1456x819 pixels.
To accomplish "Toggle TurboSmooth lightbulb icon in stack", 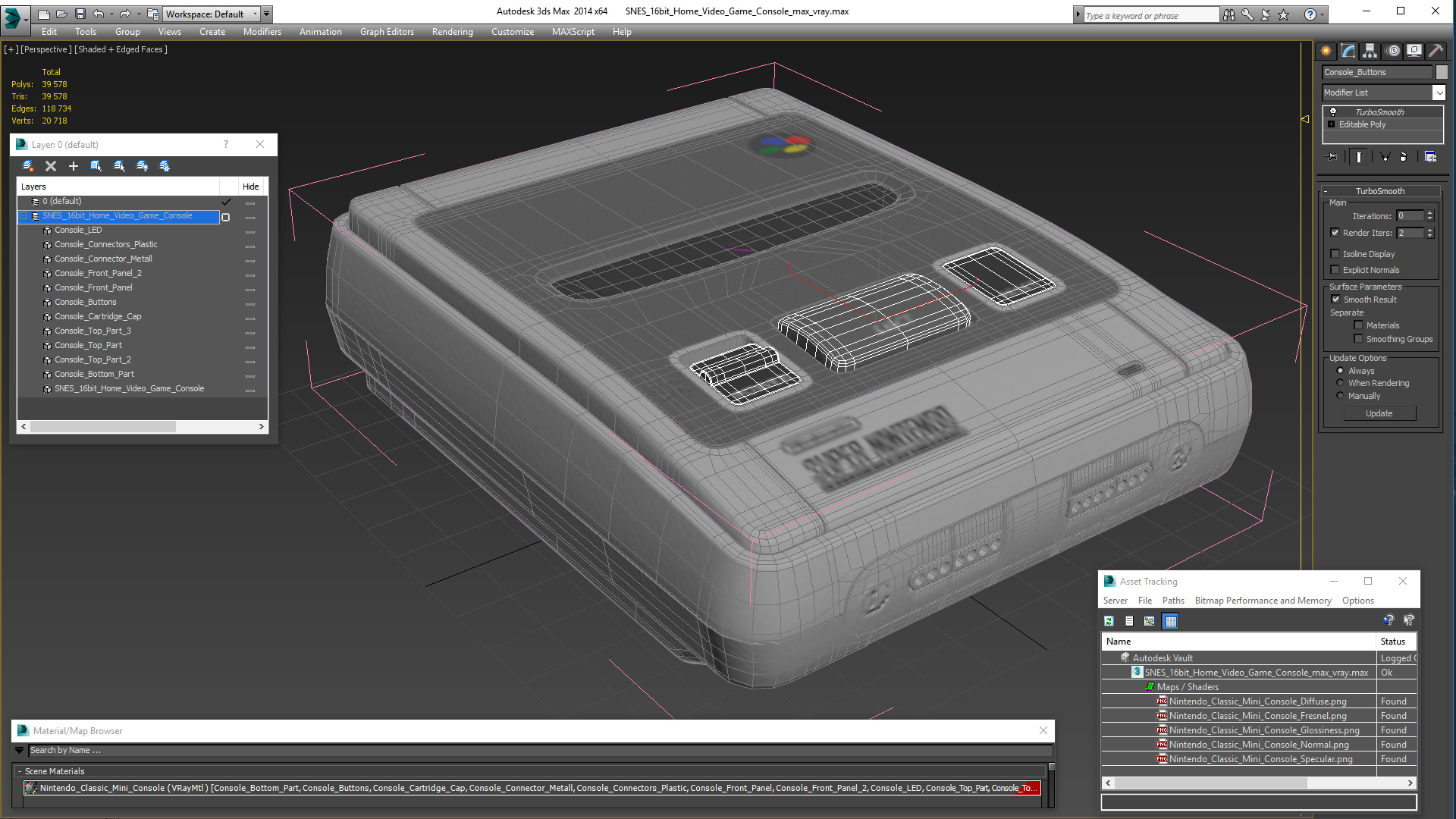I will click(1333, 112).
